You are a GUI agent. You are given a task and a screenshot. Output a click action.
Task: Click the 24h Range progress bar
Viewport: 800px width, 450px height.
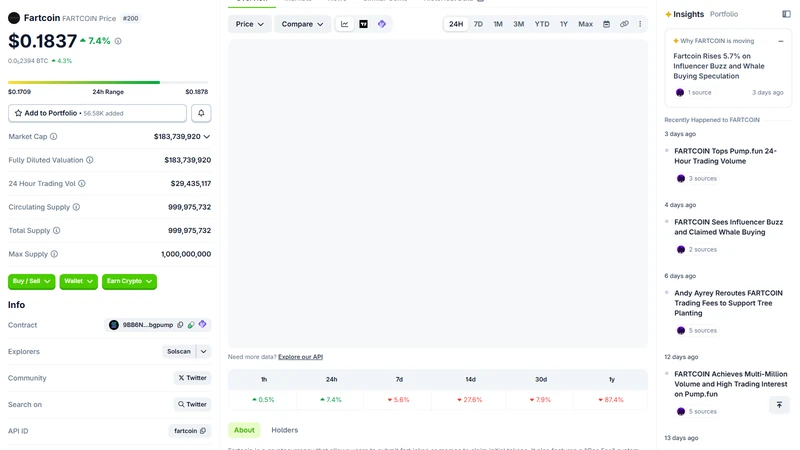(108, 82)
